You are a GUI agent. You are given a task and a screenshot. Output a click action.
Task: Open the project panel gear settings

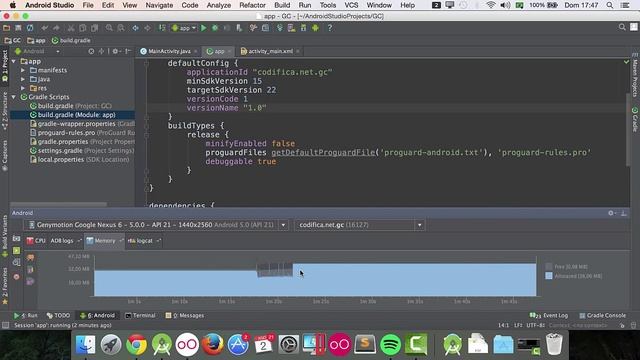(x=116, y=51)
